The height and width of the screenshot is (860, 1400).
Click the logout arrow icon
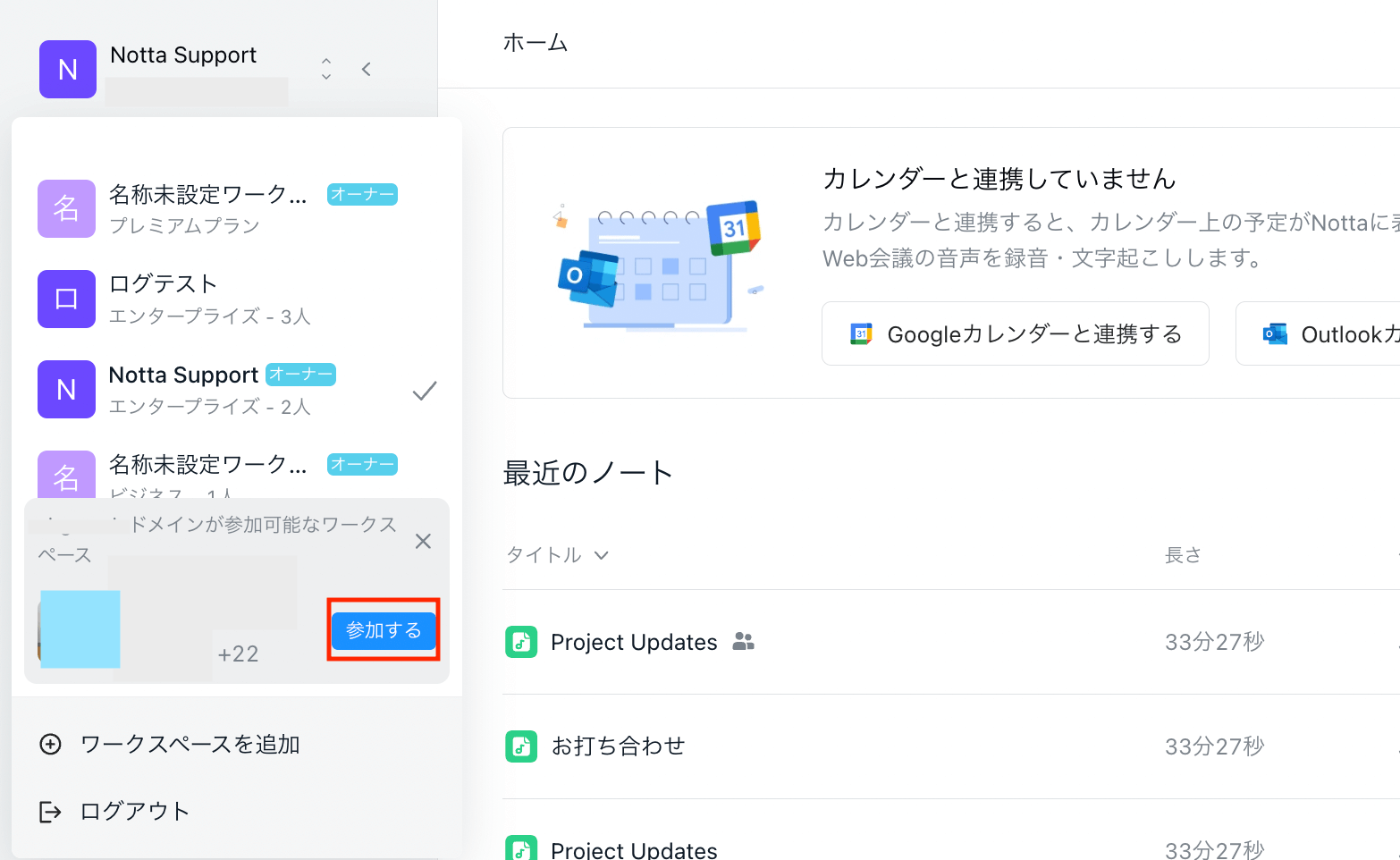point(51,811)
